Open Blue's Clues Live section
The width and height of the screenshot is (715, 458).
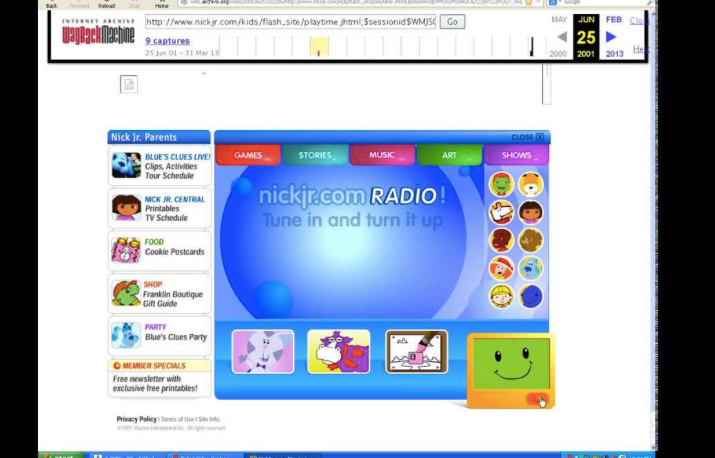(177, 166)
